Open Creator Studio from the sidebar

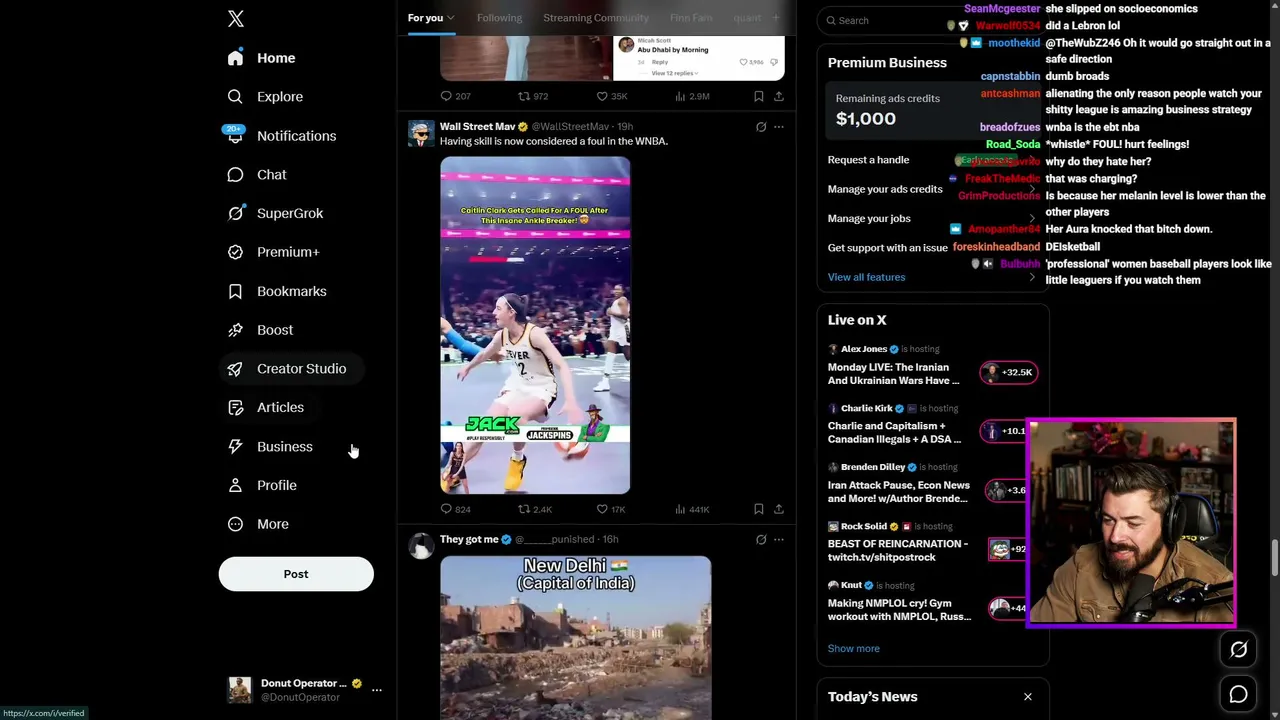click(x=287, y=369)
